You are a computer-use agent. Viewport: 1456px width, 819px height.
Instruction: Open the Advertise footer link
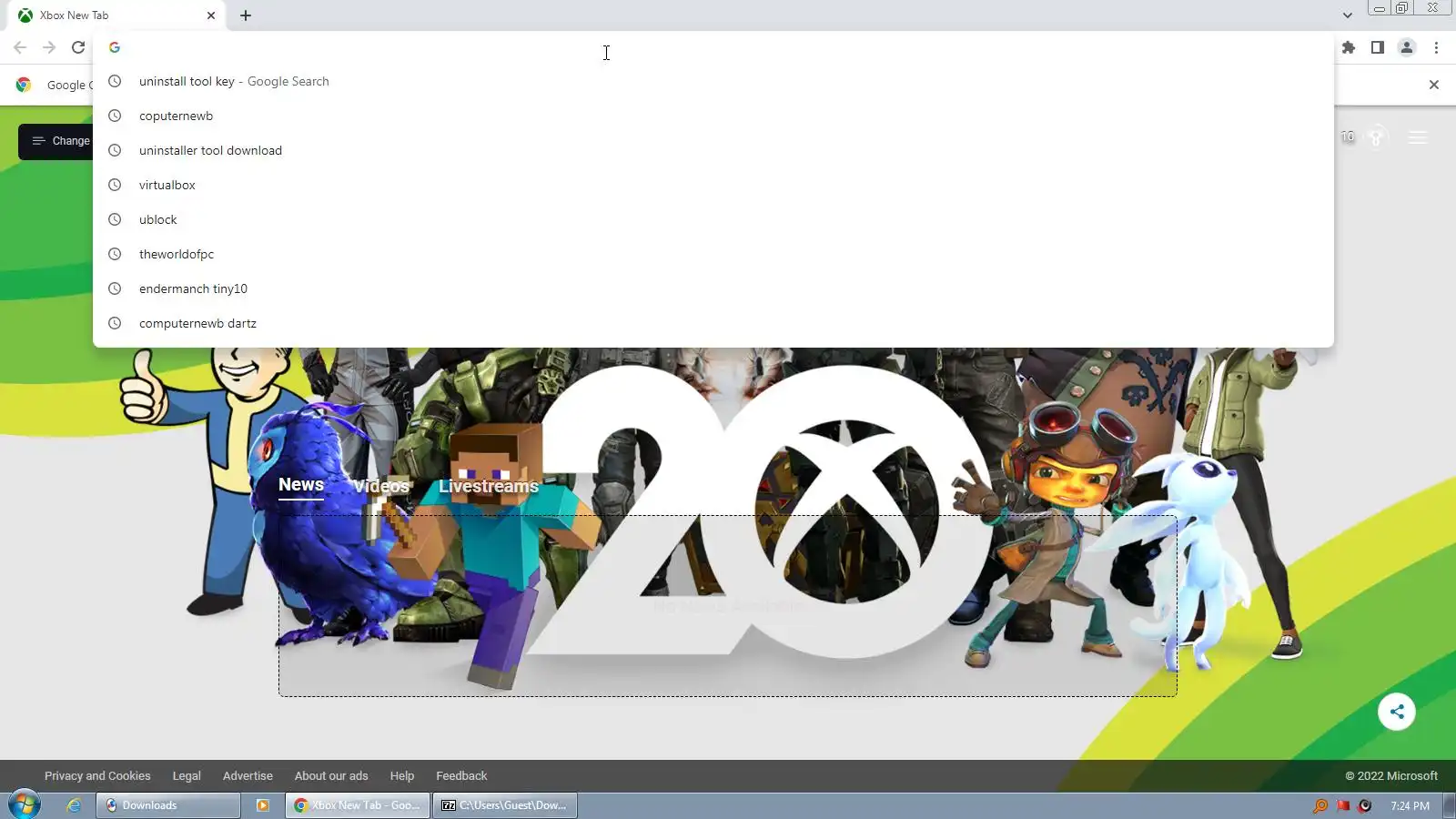click(x=248, y=776)
